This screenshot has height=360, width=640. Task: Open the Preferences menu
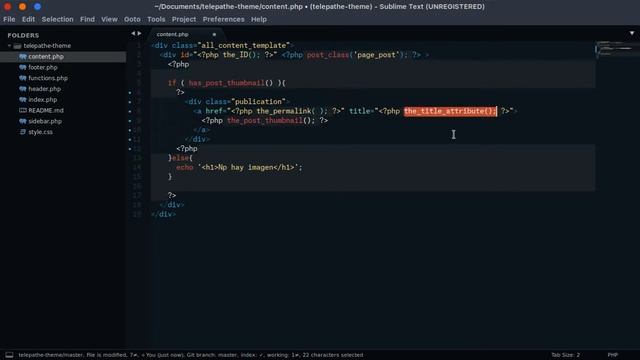224,19
